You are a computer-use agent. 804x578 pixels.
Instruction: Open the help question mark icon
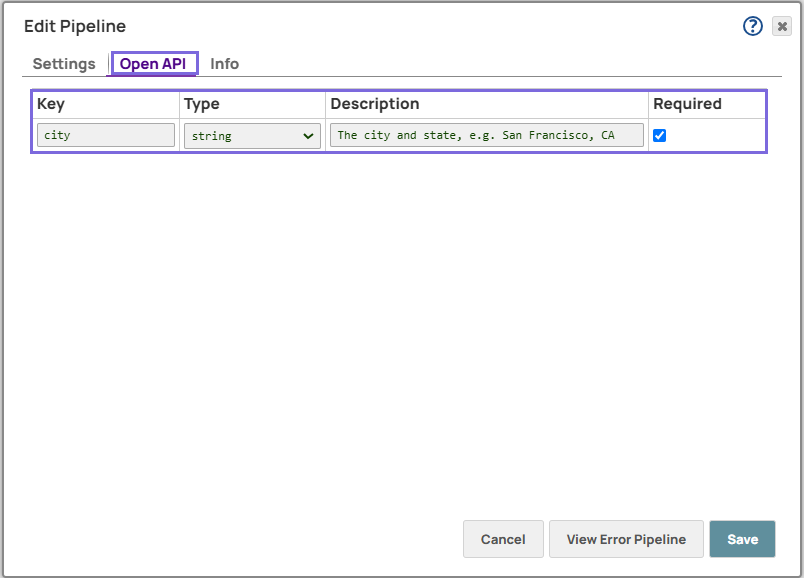tap(753, 26)
